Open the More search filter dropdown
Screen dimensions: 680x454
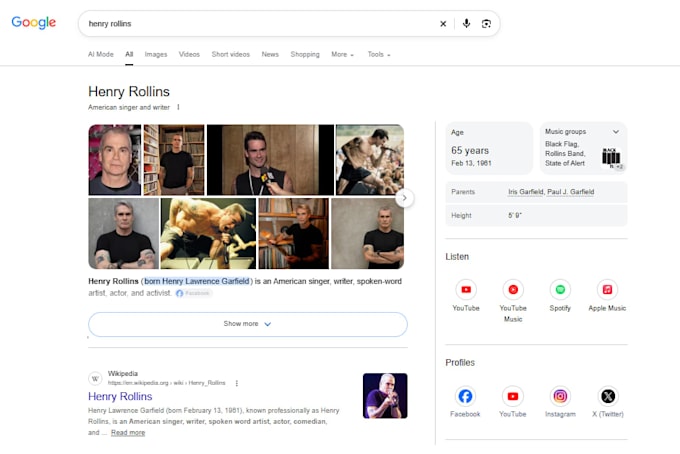[343, 55]
